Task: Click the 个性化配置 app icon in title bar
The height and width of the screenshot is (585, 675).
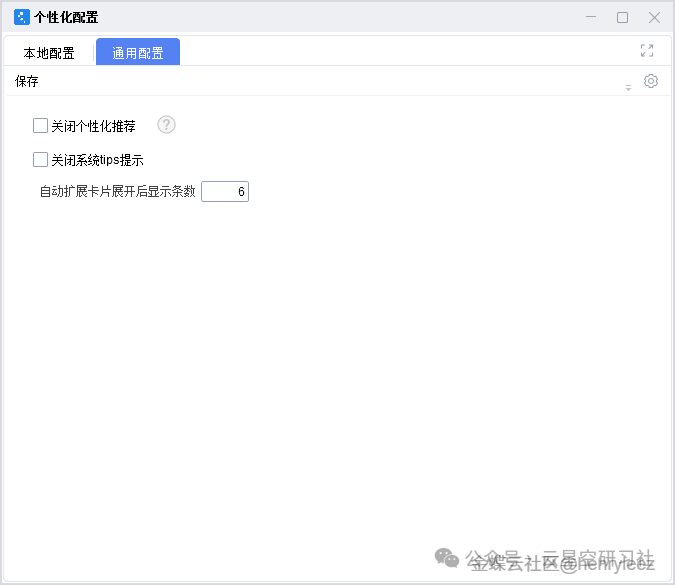Action: coord(21,17)
